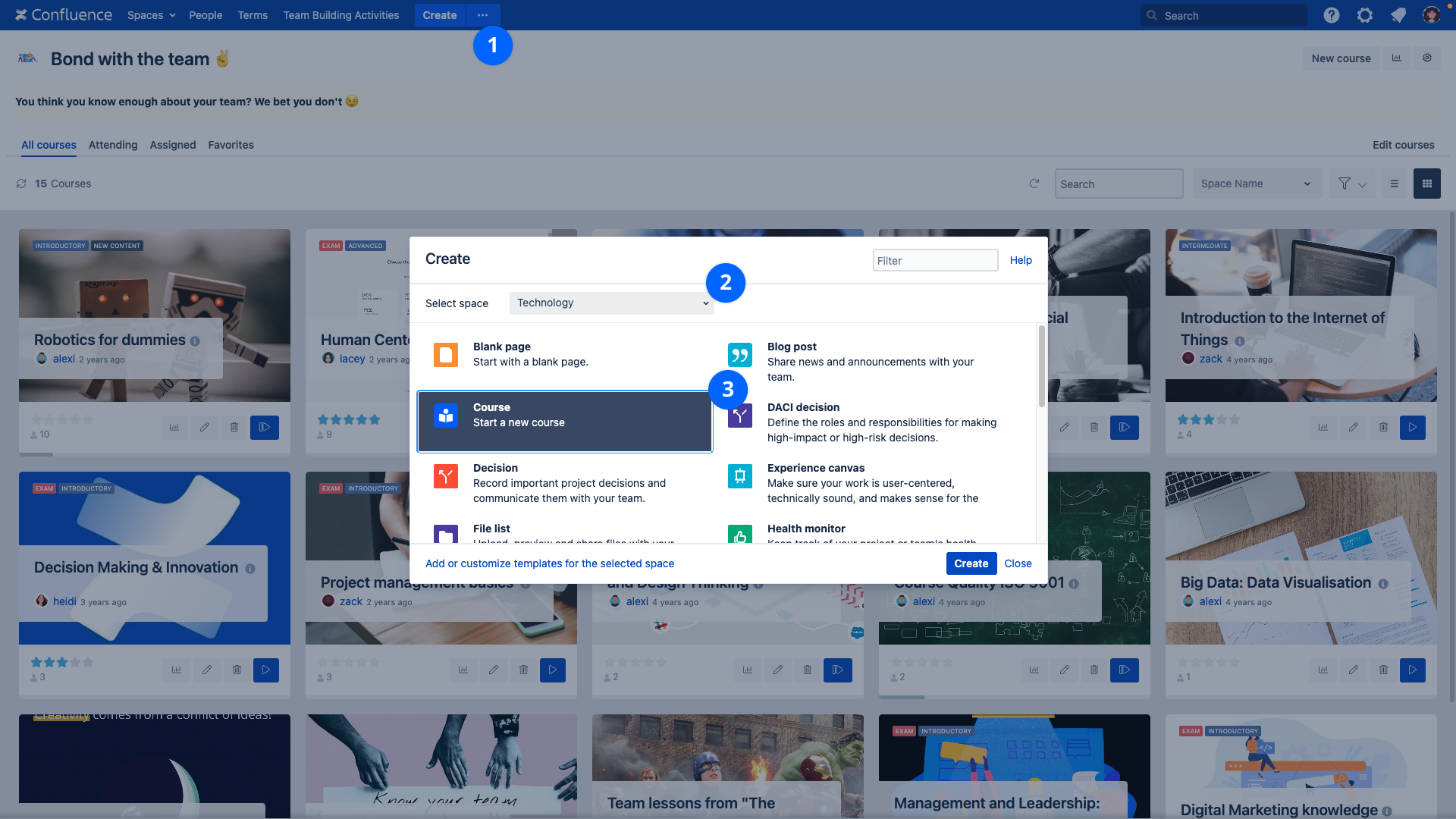Screen dimensions: 1456x819
Task: Select the Course template option
Action: tap(564, 422)
